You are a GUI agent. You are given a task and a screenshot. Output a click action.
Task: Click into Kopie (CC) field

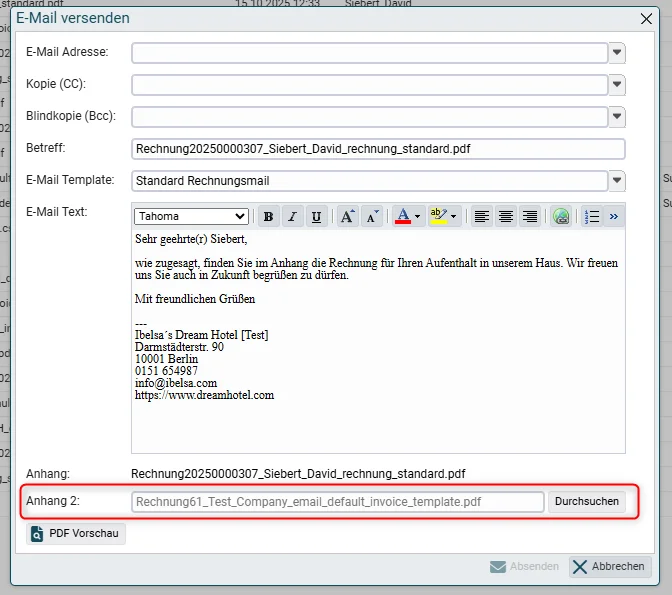369,84
